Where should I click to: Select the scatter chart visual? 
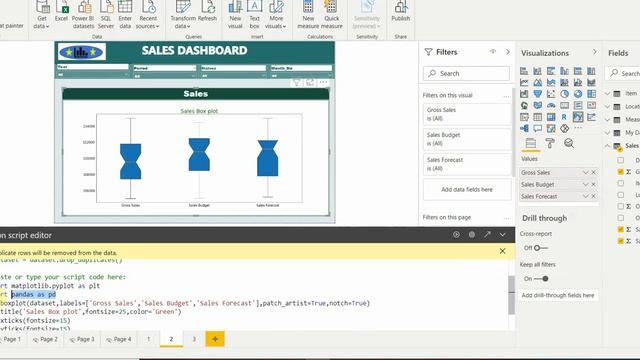pyautogui.click(x=551, y=94)
